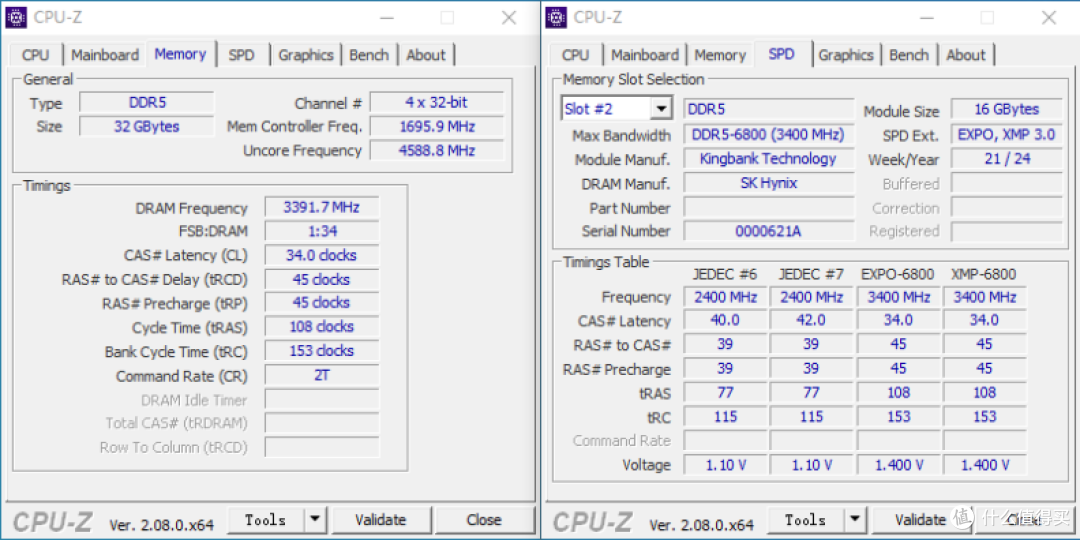Click the 153 clocks tRC value
The width and height of the screenshot is (1080, 540).
tap(322, 351)
